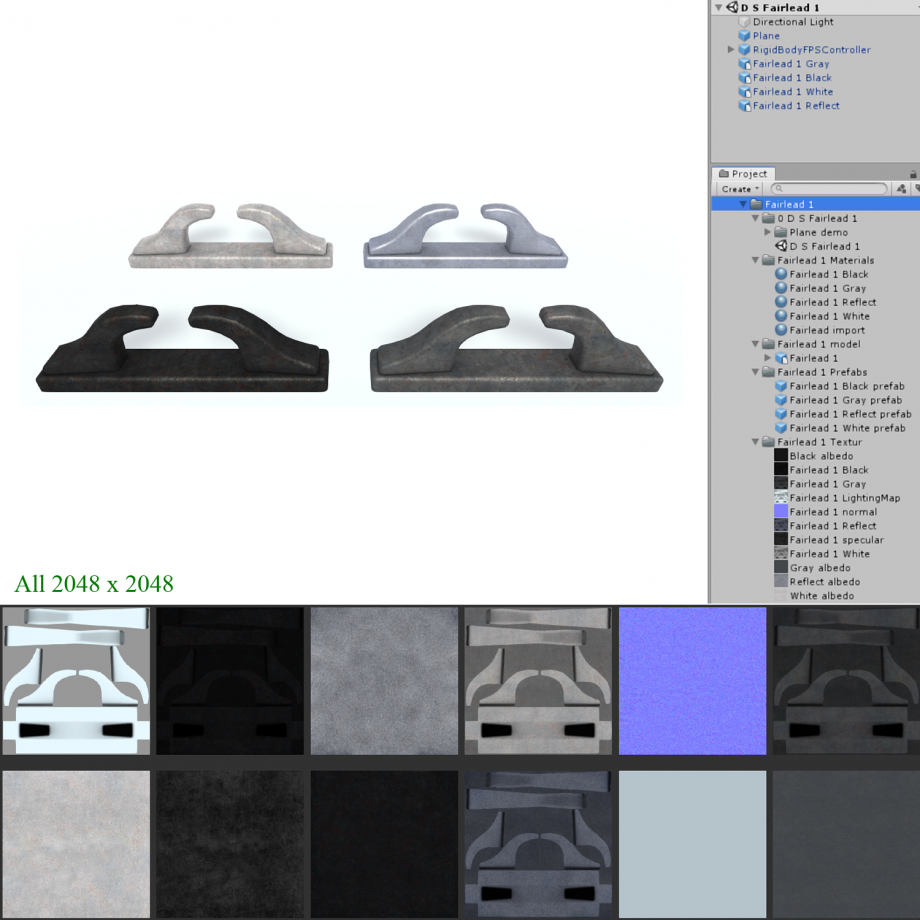The width and height of the screenshot is (920, 920).
Task: Expand the Plane demo folder
Action: coord(768,232)
